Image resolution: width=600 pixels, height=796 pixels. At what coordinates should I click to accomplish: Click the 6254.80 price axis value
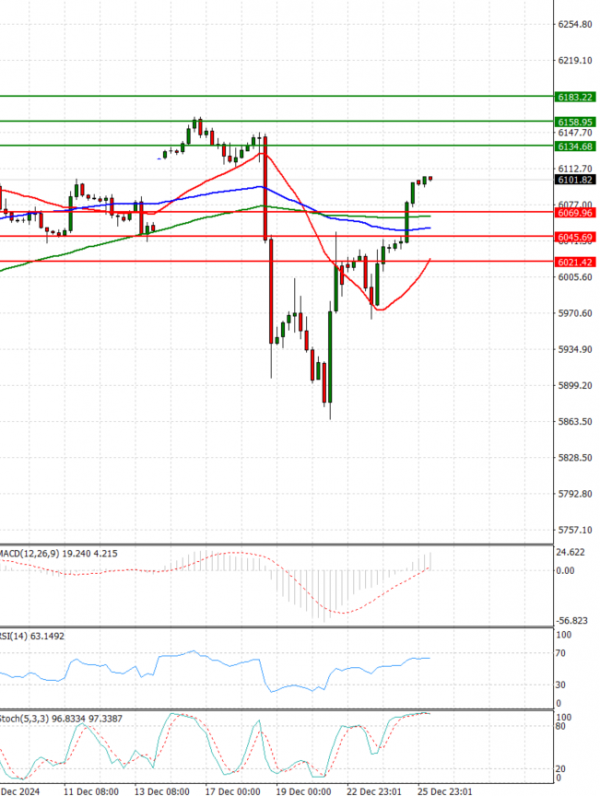click(575, 24)
